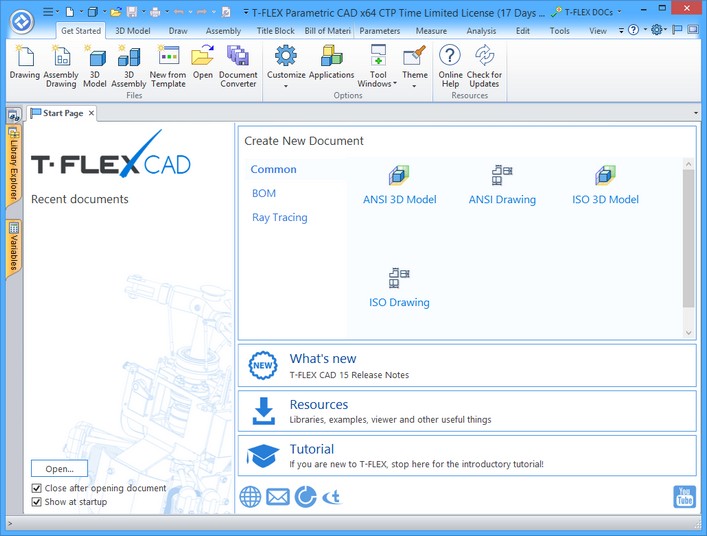Screen dimensions: 707x536
Task: Switch to the Draw ribbon tab
Action: click(178, 31)
